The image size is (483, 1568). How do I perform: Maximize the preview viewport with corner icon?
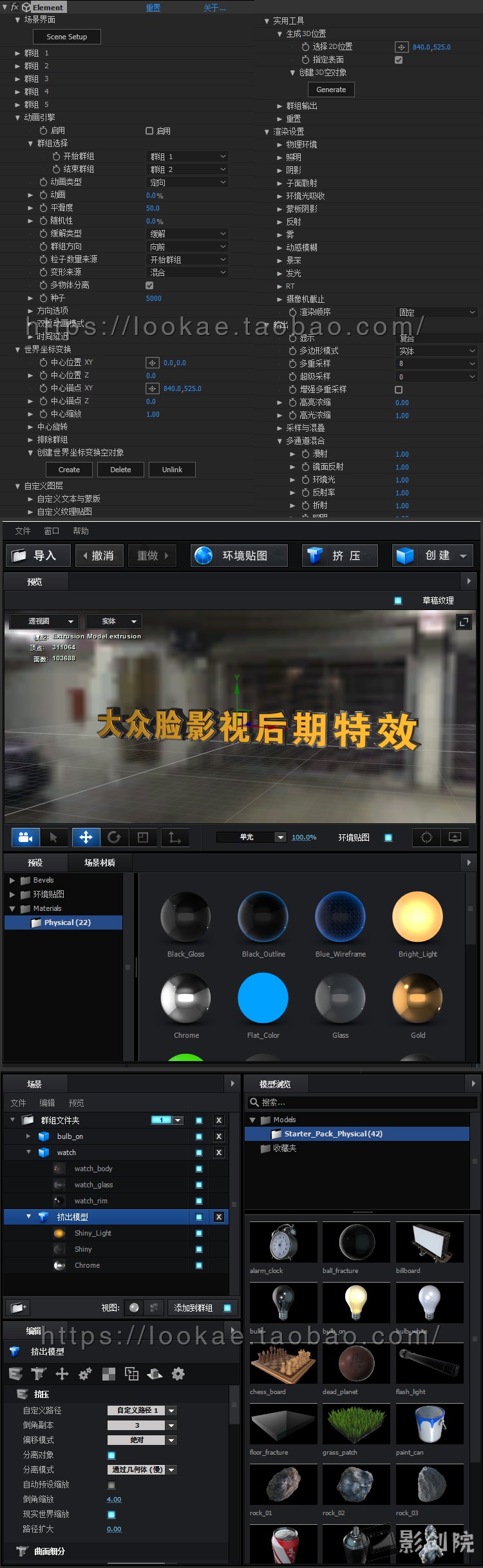coord(464,622)
